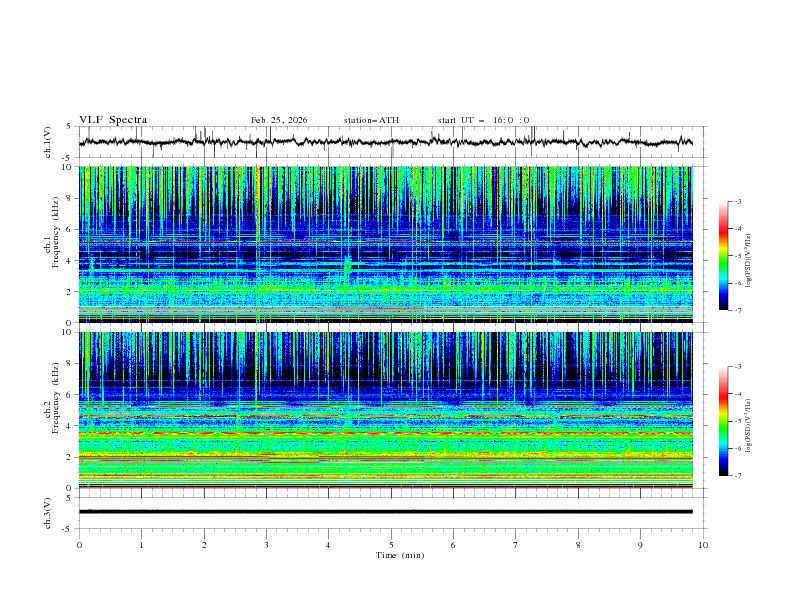Click the ch.1 "Frequency (kHz)" axis label
The width and height of the screenshot is (792, 612).
tap(55, 231)
